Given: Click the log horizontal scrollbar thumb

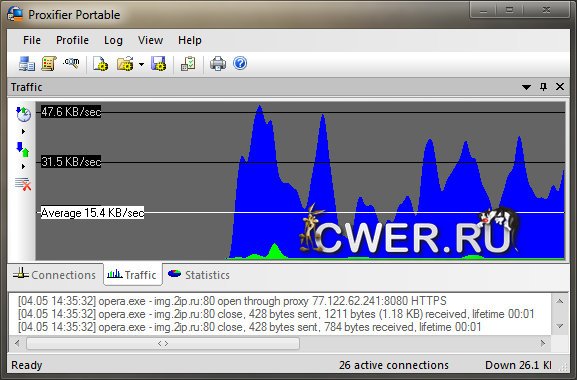Looking at the screenshot, I should pos(163,344).
